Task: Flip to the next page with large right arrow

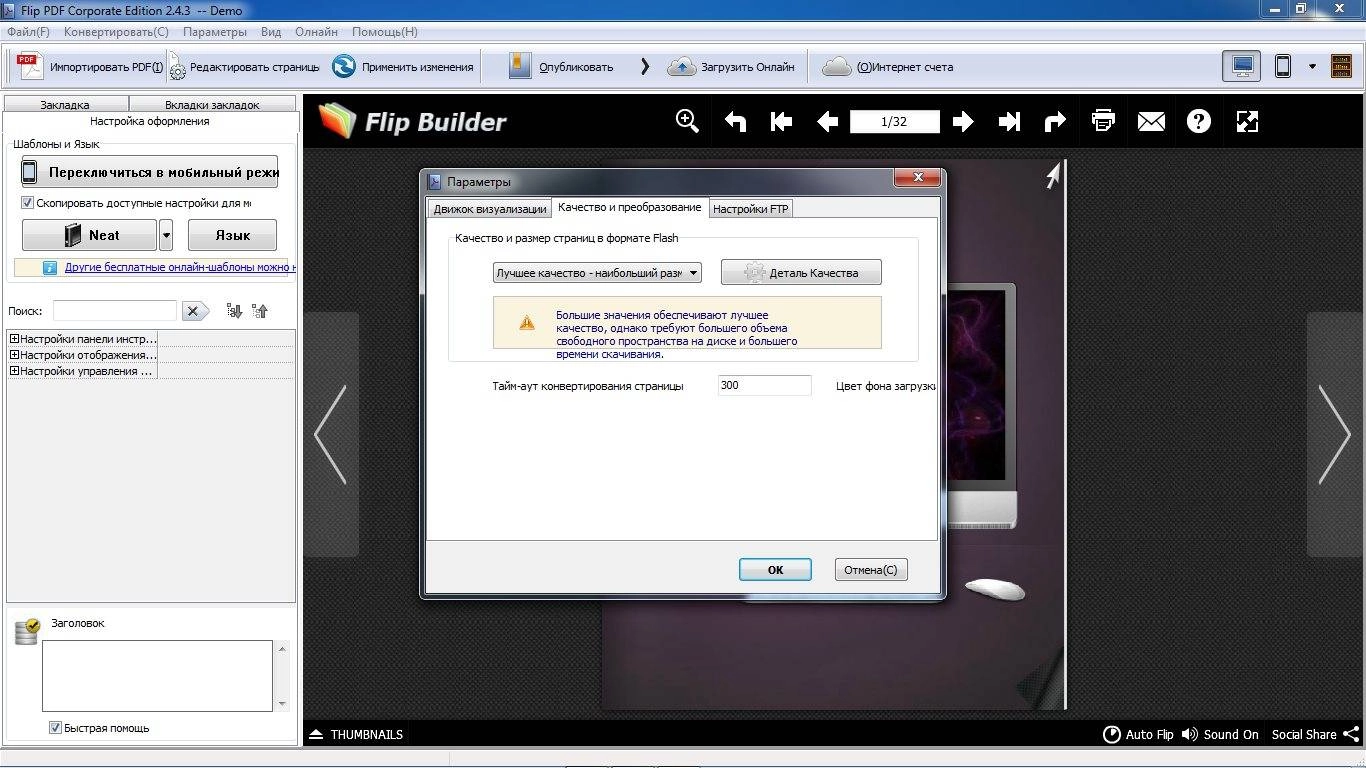Action: (1334, 434)
